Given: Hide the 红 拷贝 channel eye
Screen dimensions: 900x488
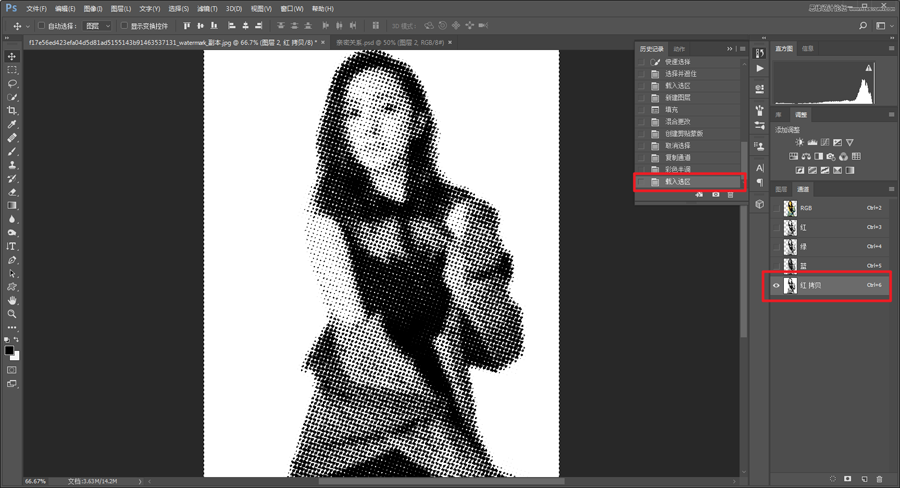Looking at the screenshot, I should (776, 286).
